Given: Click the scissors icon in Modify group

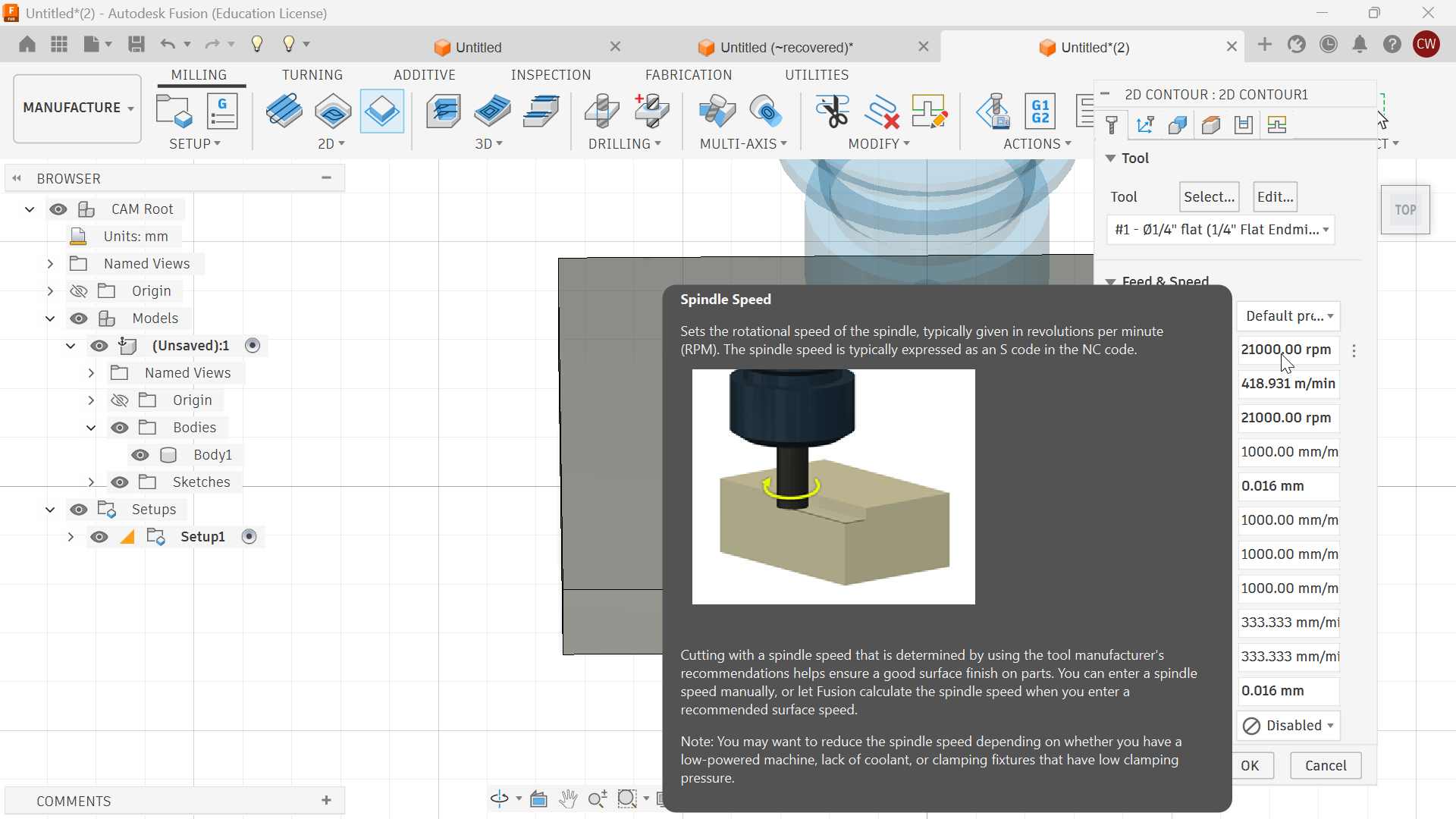Looking at the screenshot, I should (x=833, y=111).
